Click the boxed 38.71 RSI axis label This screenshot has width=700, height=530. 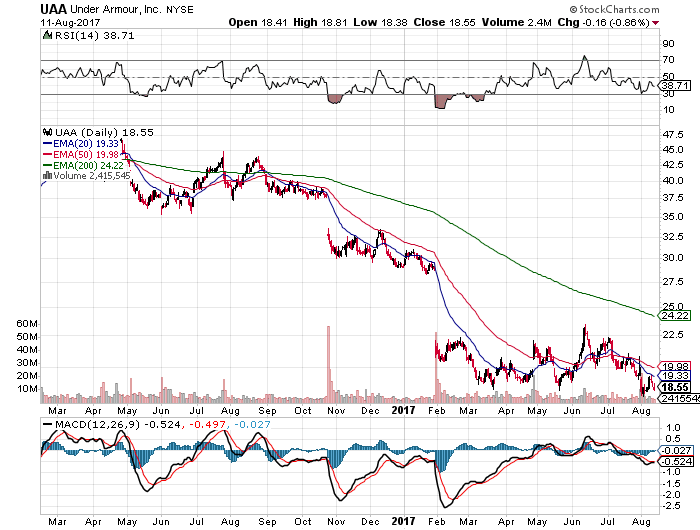pyautogui.click(x=676, y=85)
